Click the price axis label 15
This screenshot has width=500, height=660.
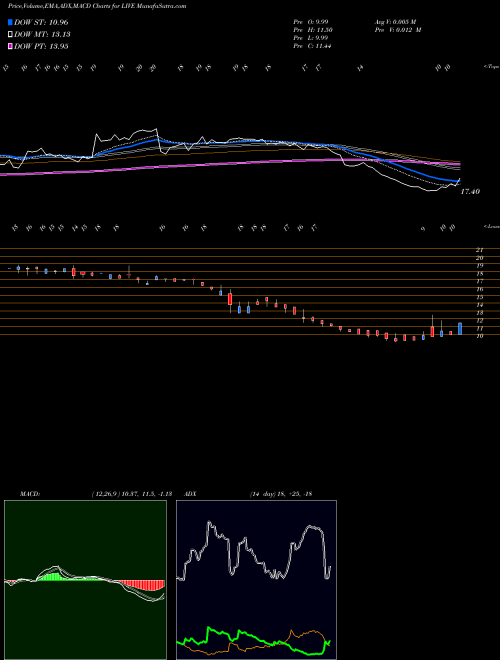[479, 297]
